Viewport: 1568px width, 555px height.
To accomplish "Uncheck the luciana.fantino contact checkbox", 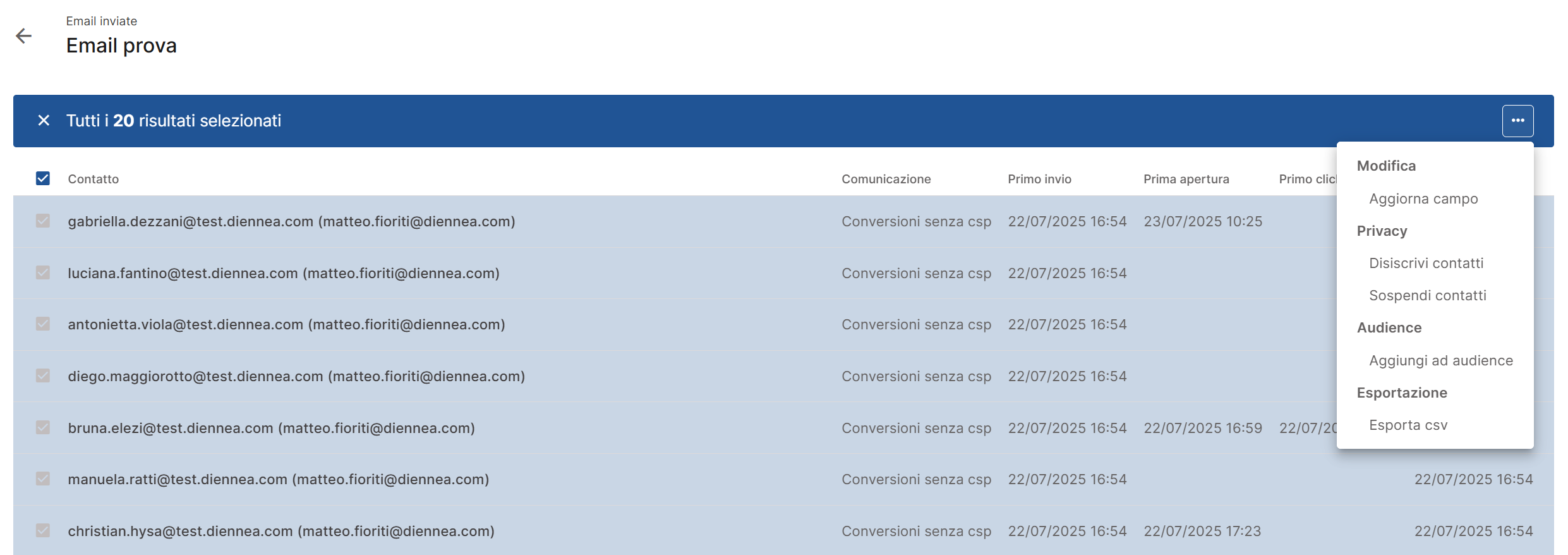I will 43,272.
